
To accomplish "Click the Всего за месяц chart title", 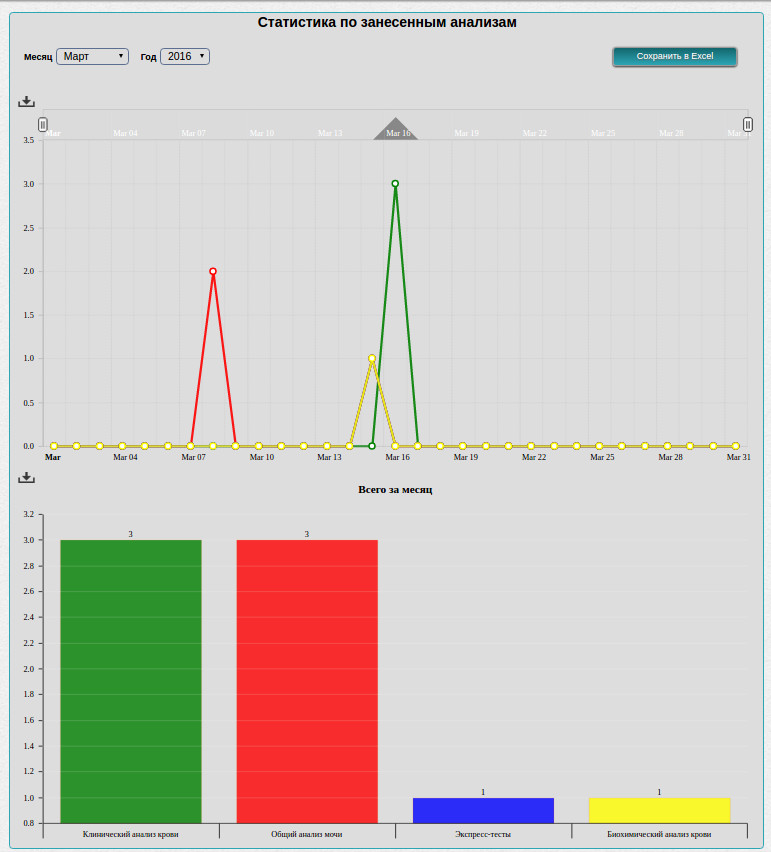I will pos(395,490).
